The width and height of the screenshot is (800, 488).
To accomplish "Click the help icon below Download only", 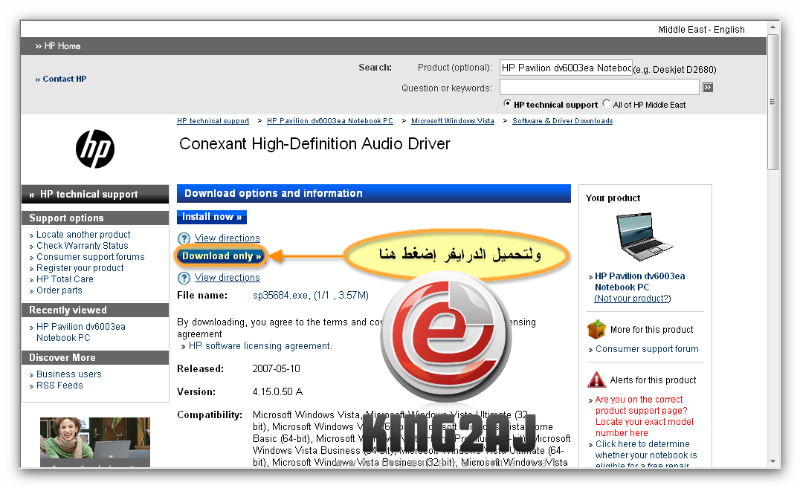I will pos(183,277).
